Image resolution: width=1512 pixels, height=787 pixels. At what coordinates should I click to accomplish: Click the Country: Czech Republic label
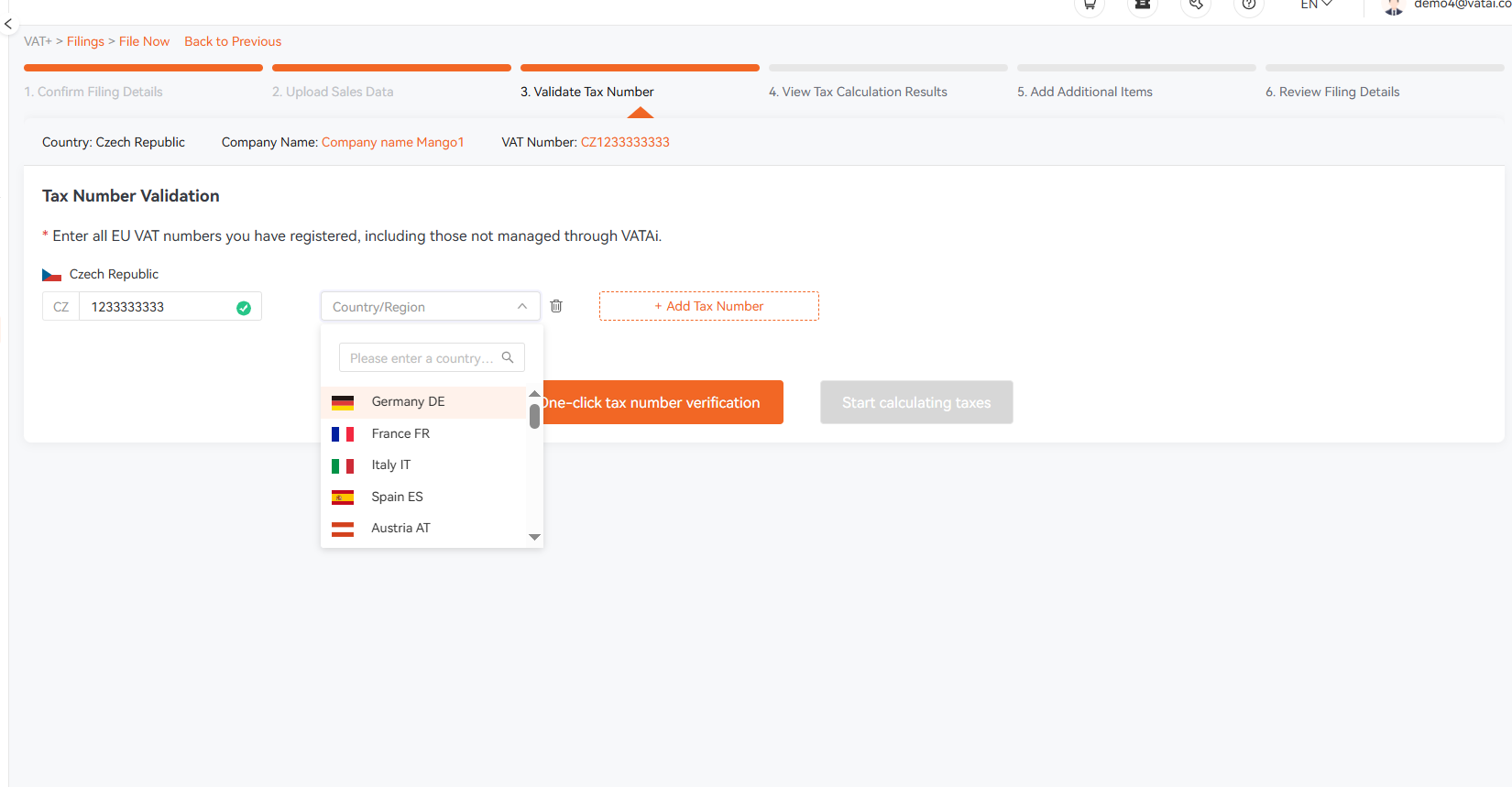[114, 142]
